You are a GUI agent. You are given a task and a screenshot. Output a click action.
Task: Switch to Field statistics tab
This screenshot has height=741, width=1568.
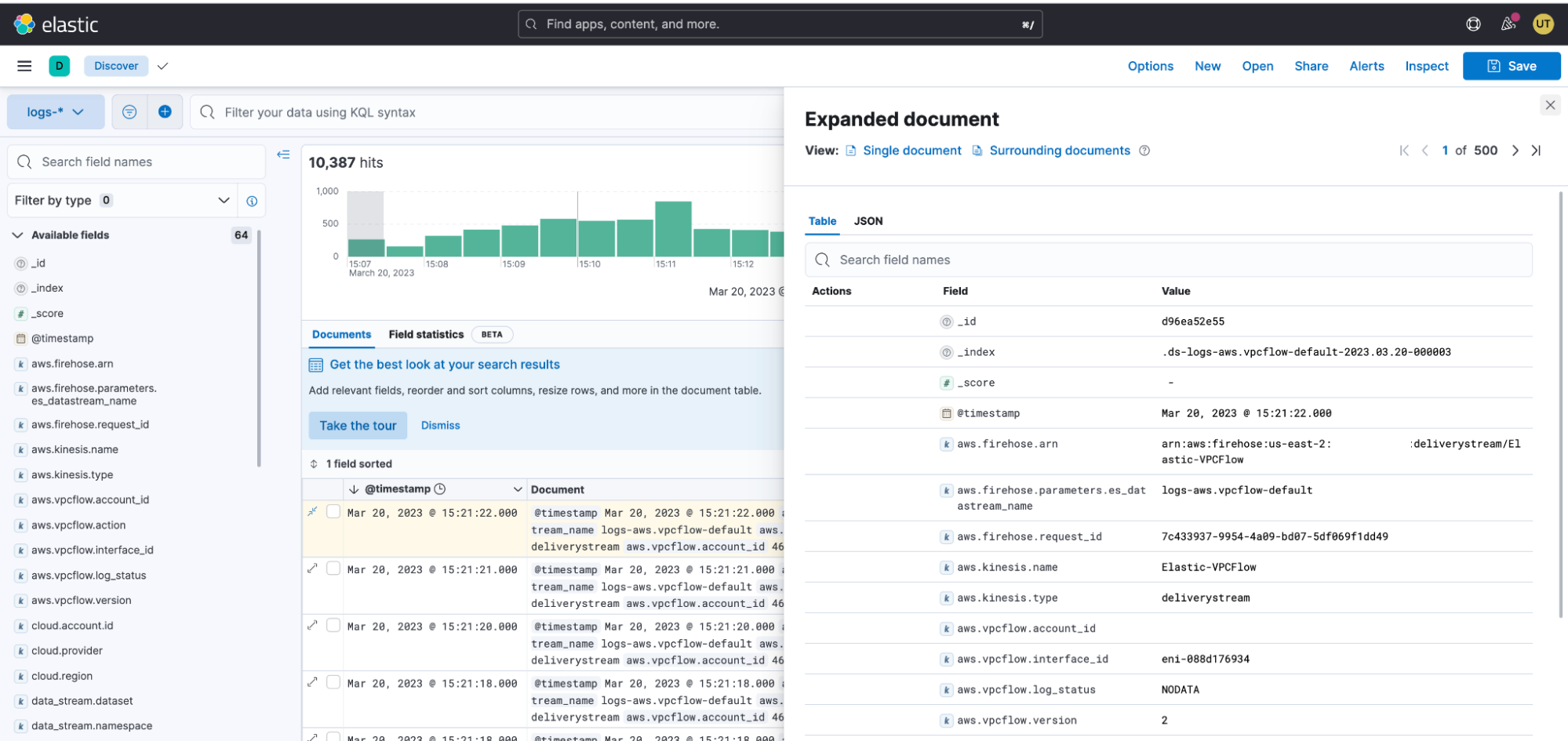[426, 335]
